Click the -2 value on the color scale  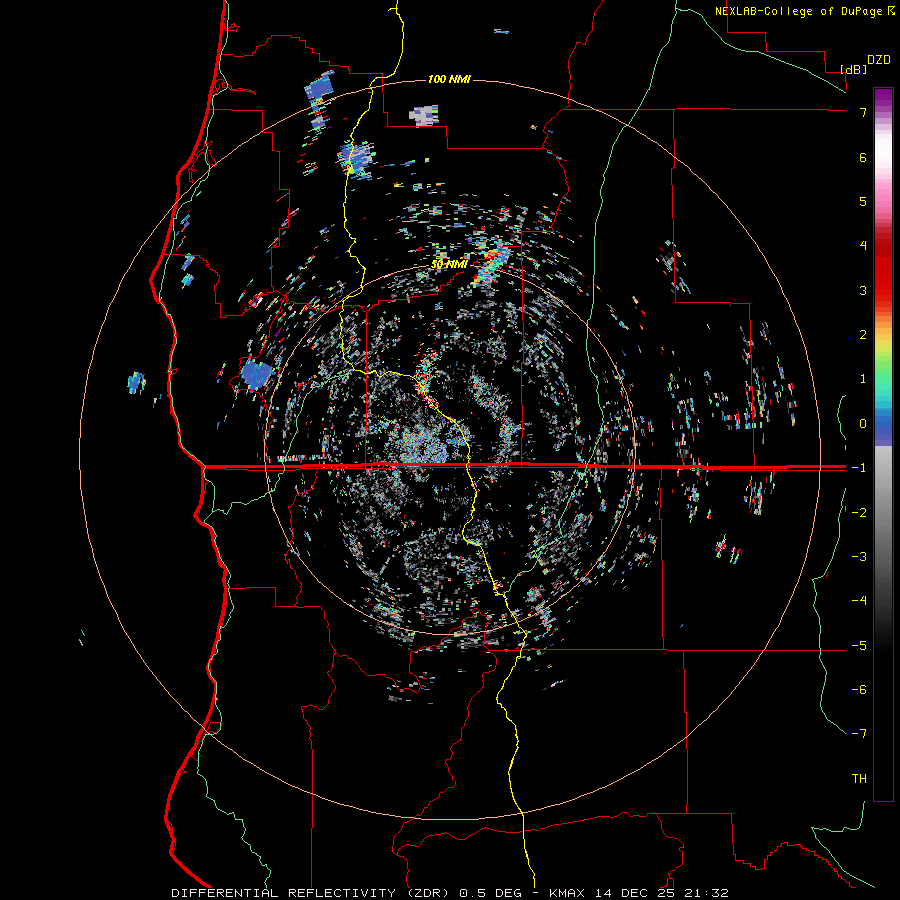point(859,513)
